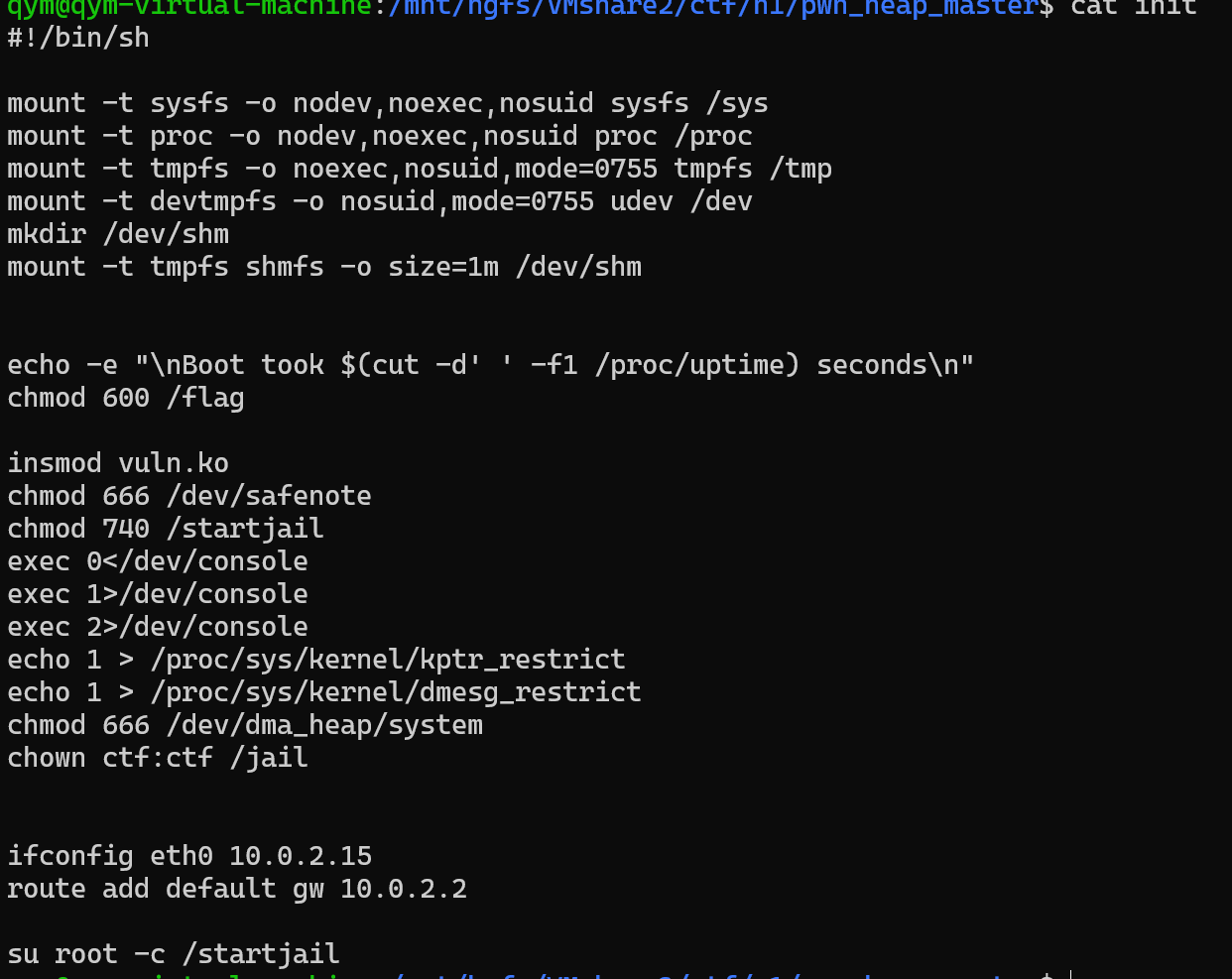Viewport: 1232px width, 979px height.
Task: Click the size=1m option text
Action: pyautogui.click(x=443, y=267)
